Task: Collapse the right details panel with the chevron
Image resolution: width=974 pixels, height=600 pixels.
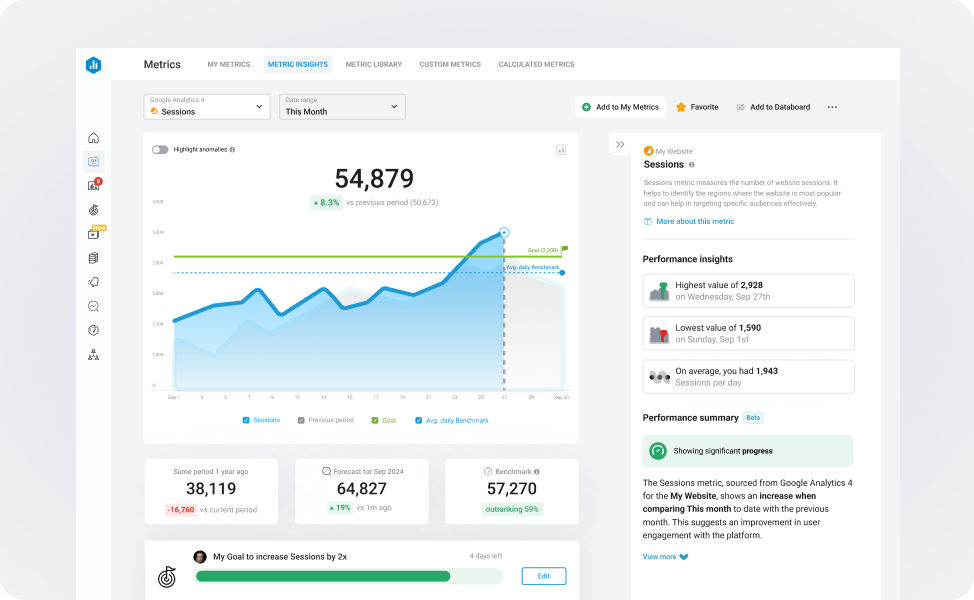Action: click(621, 144)
